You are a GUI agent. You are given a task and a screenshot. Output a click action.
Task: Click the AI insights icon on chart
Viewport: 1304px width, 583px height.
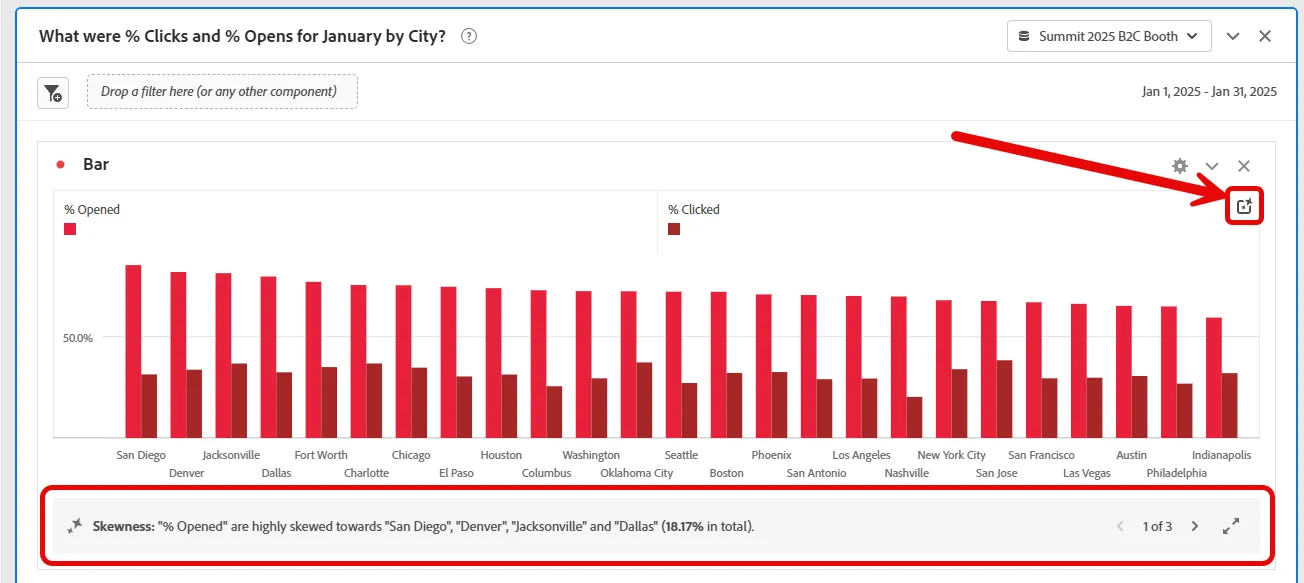click(x=1245, y=206)
